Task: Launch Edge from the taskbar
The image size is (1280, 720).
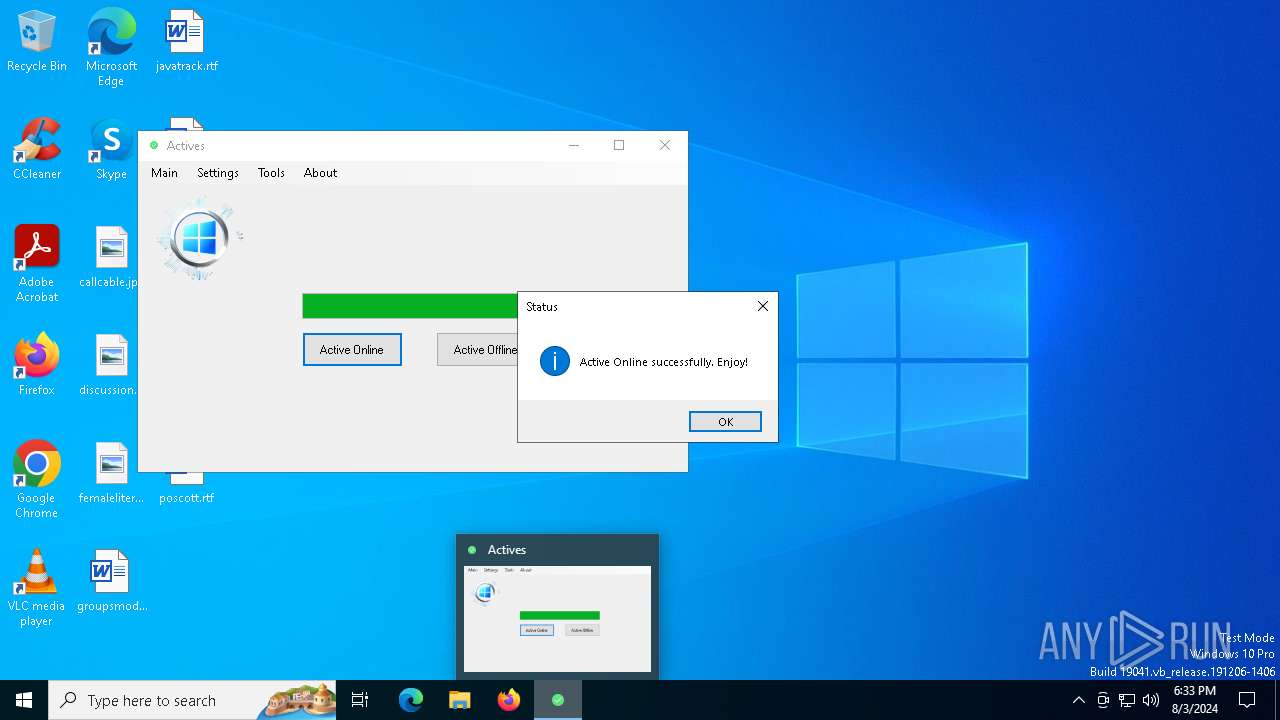Action: click(x=411, y=700)
